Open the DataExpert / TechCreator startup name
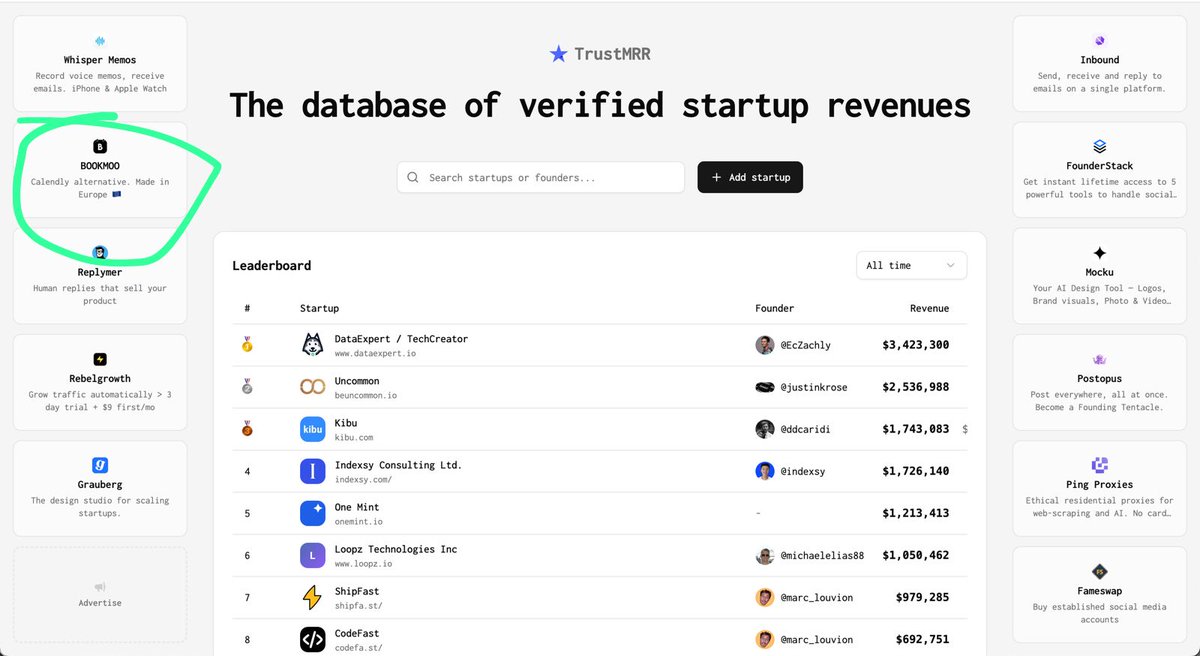 (x=401, y=339)
